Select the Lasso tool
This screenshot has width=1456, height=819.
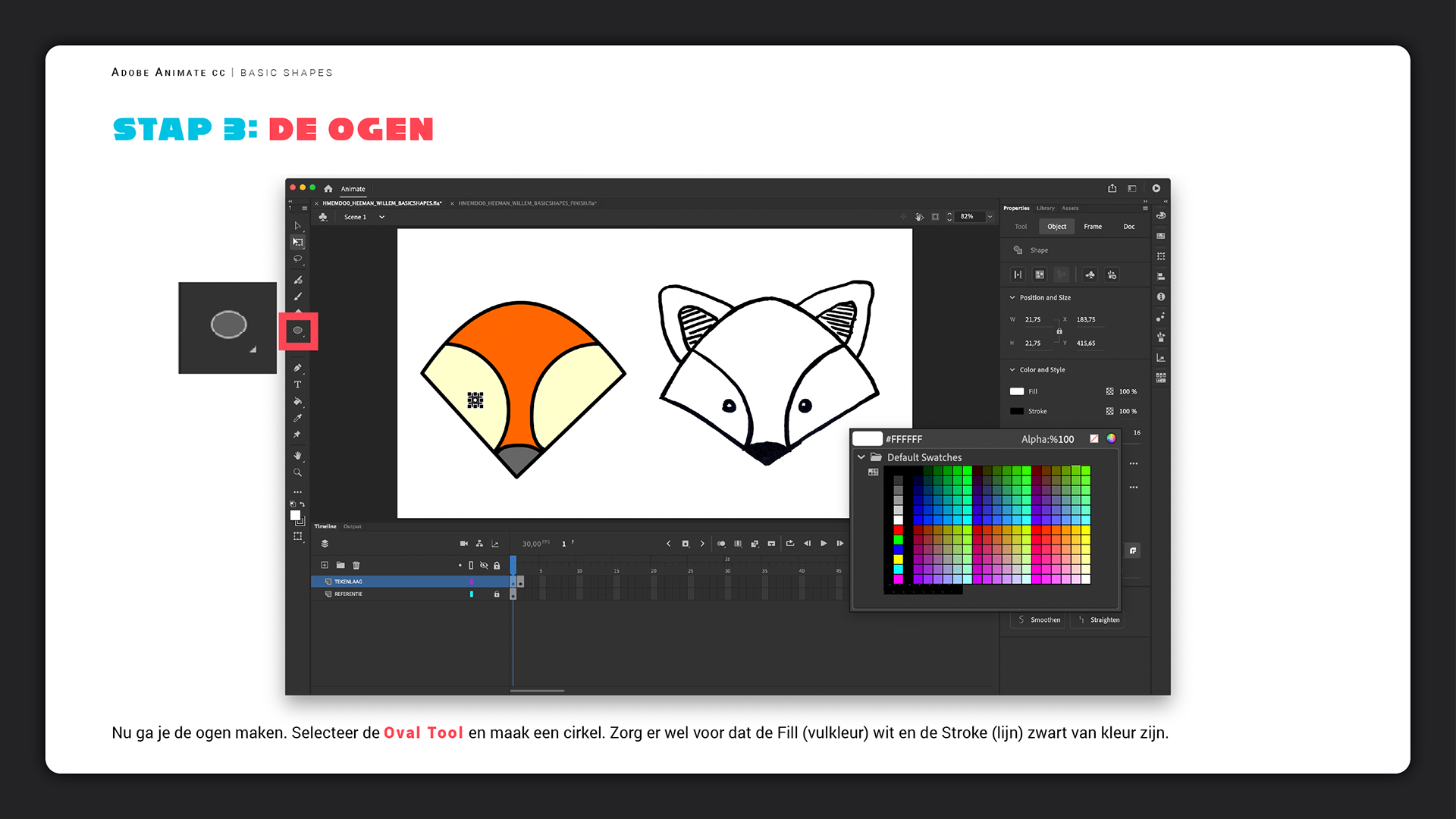297,259
